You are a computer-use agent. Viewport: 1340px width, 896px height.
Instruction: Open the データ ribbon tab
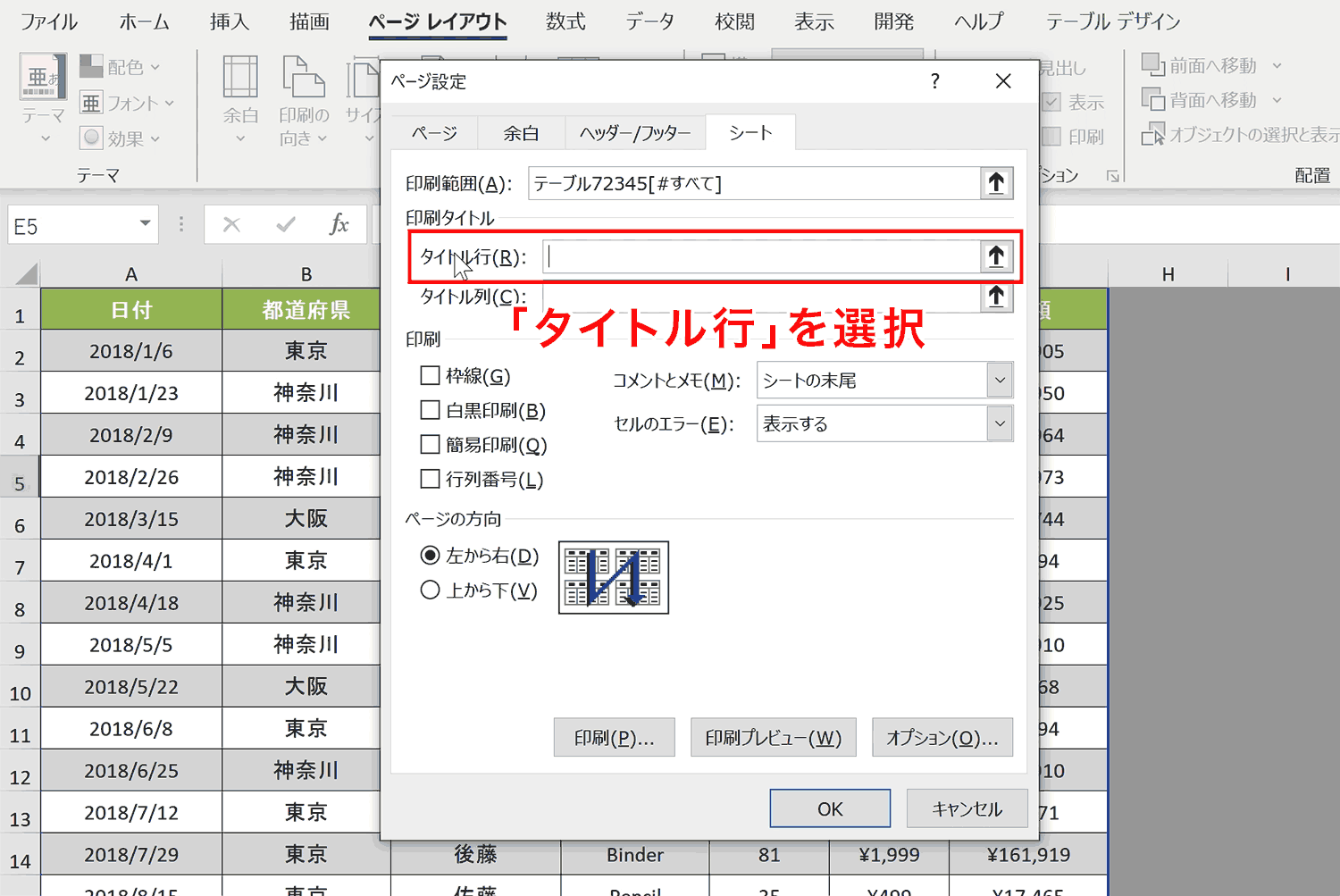(649, 21)
